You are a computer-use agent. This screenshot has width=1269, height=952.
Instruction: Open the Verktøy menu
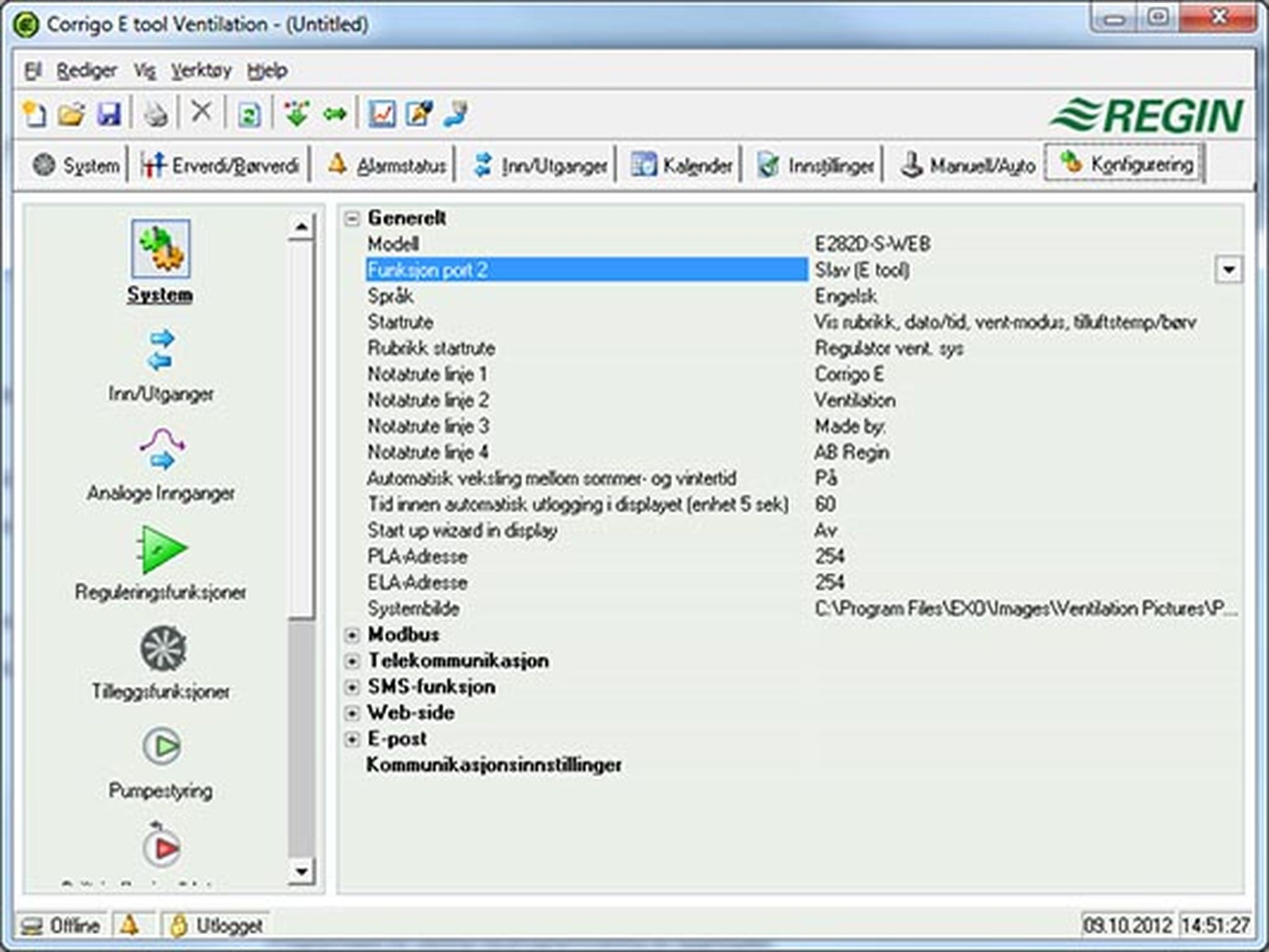[x=201, y=70]
